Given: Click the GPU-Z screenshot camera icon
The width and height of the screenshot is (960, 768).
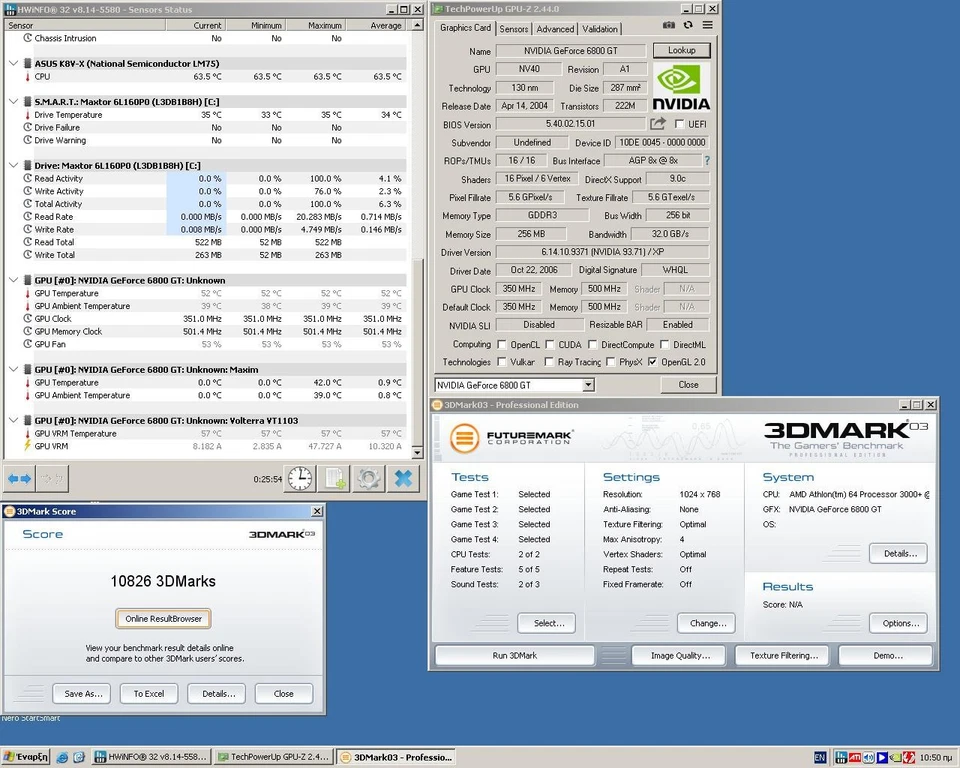Looking at the screenshot, I should pyautogui.click(x=669, y=25).
